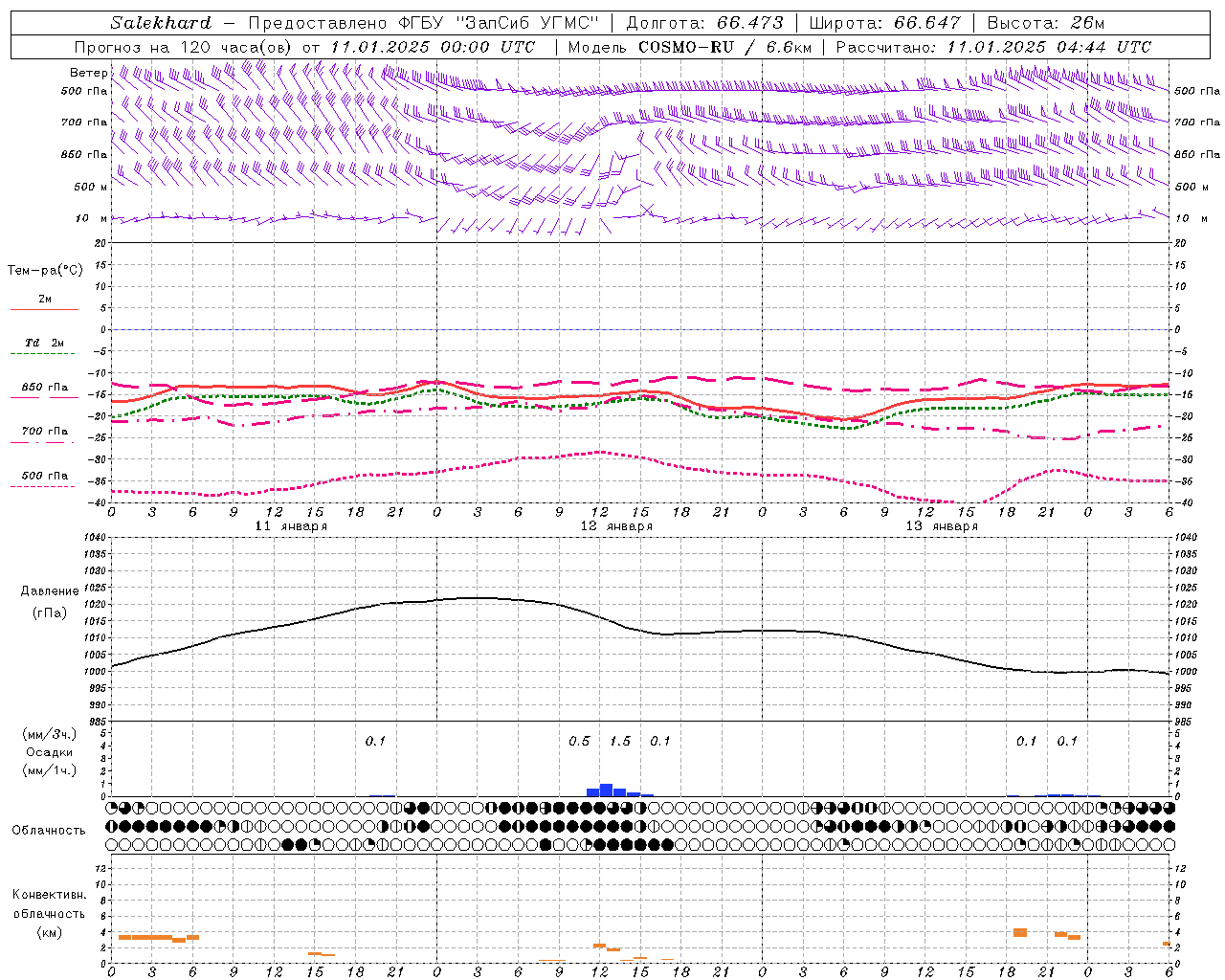Viewport: 1225px width, 980px height.
Task: Click the '700 гПа' wind level label on left
Action: (84, 122)
